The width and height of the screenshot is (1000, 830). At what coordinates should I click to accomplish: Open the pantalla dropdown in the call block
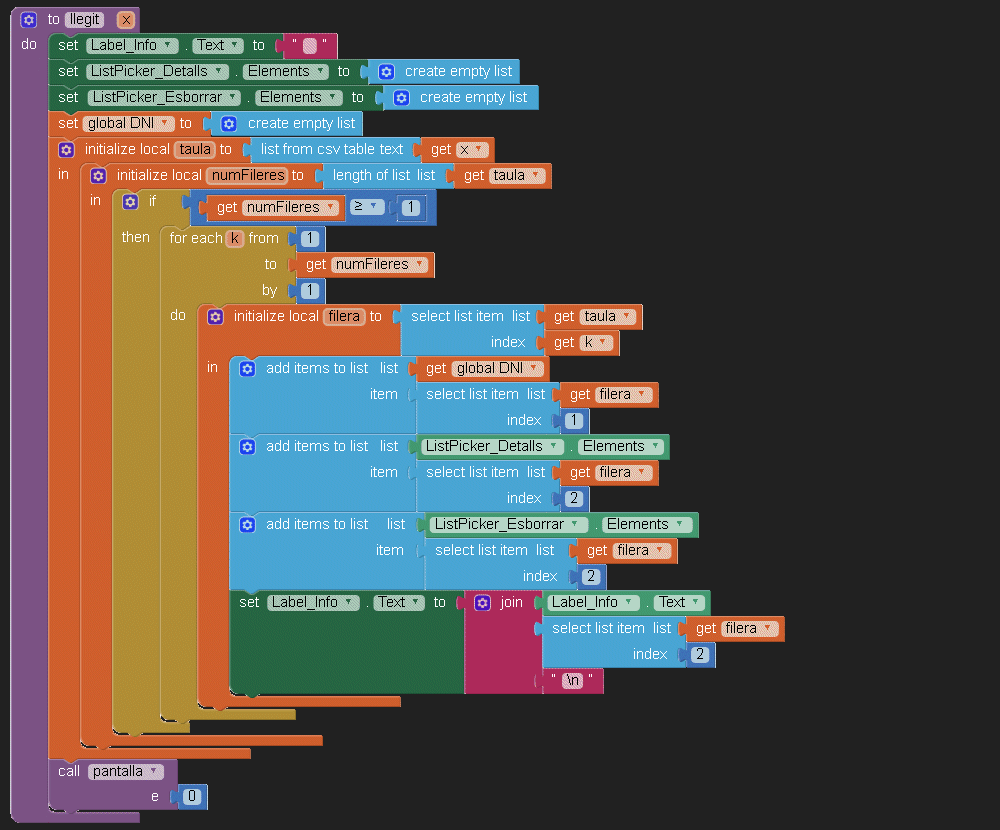125,771
